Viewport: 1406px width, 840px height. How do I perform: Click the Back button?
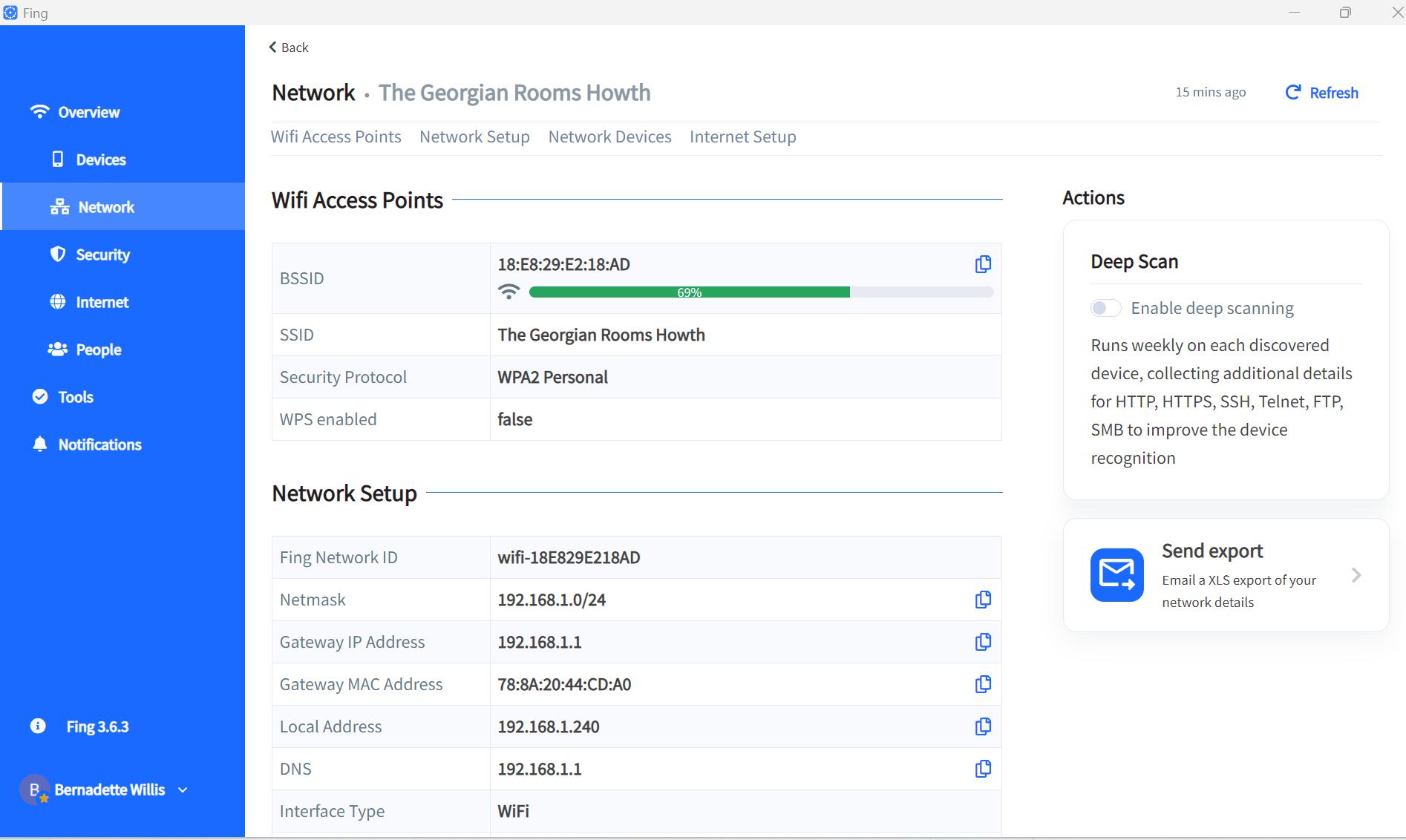(288, 47)
